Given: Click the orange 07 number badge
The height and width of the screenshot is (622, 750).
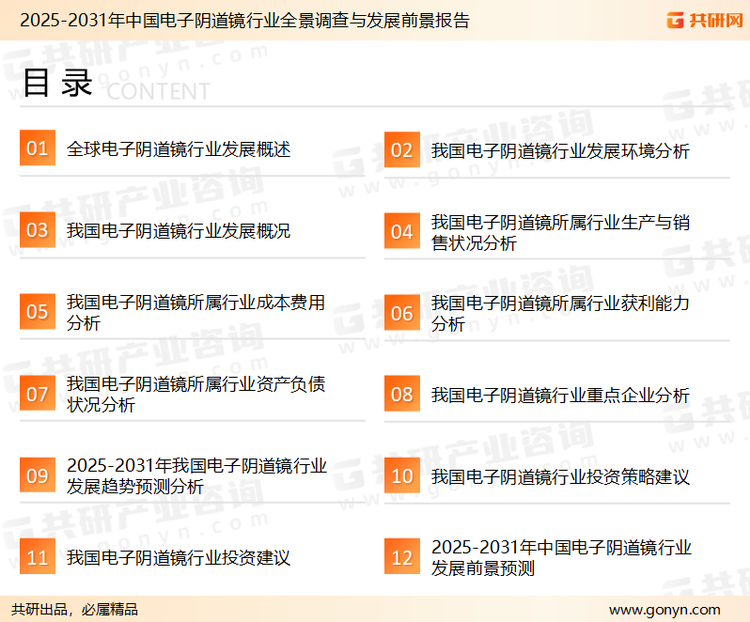Looking at the screenshot, I should coord(37,393).
